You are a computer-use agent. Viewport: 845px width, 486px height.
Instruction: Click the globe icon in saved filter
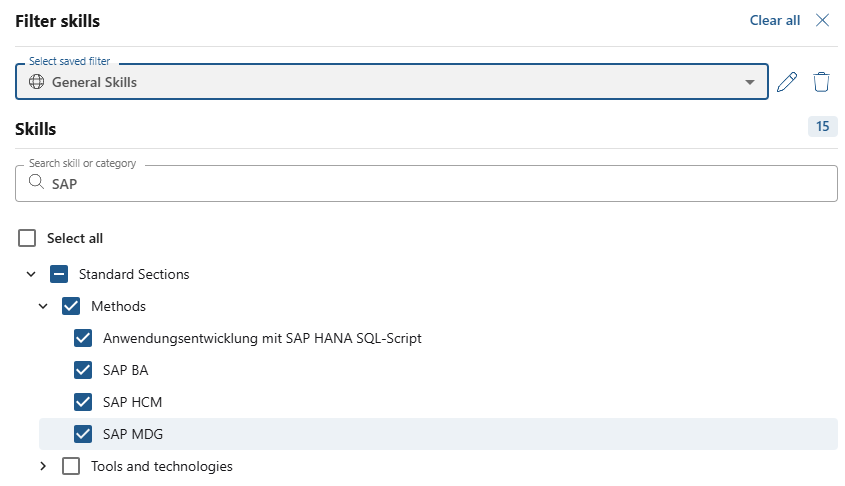click(36, 82)
